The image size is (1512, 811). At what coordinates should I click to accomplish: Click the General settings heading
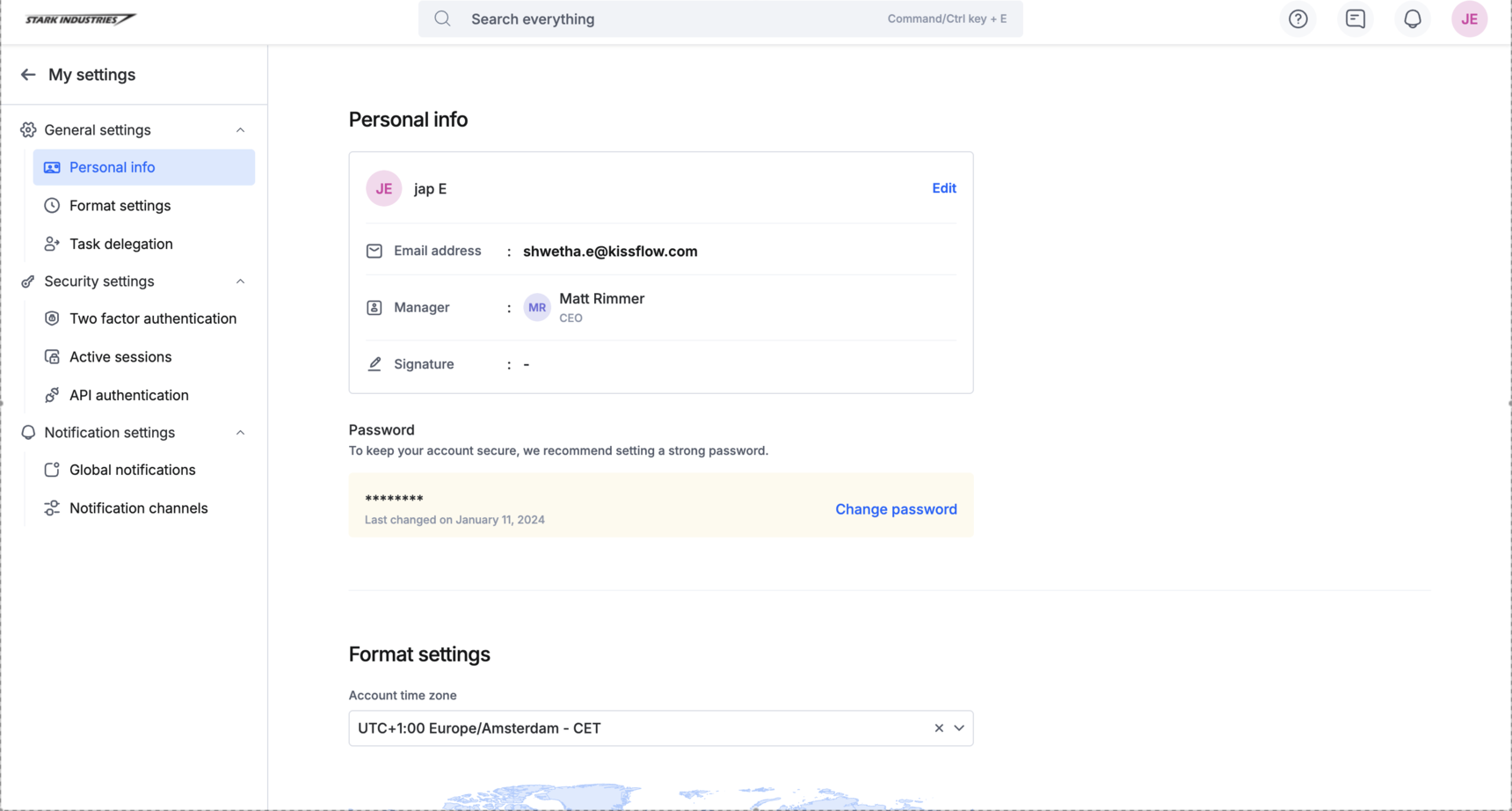[98, 130]
